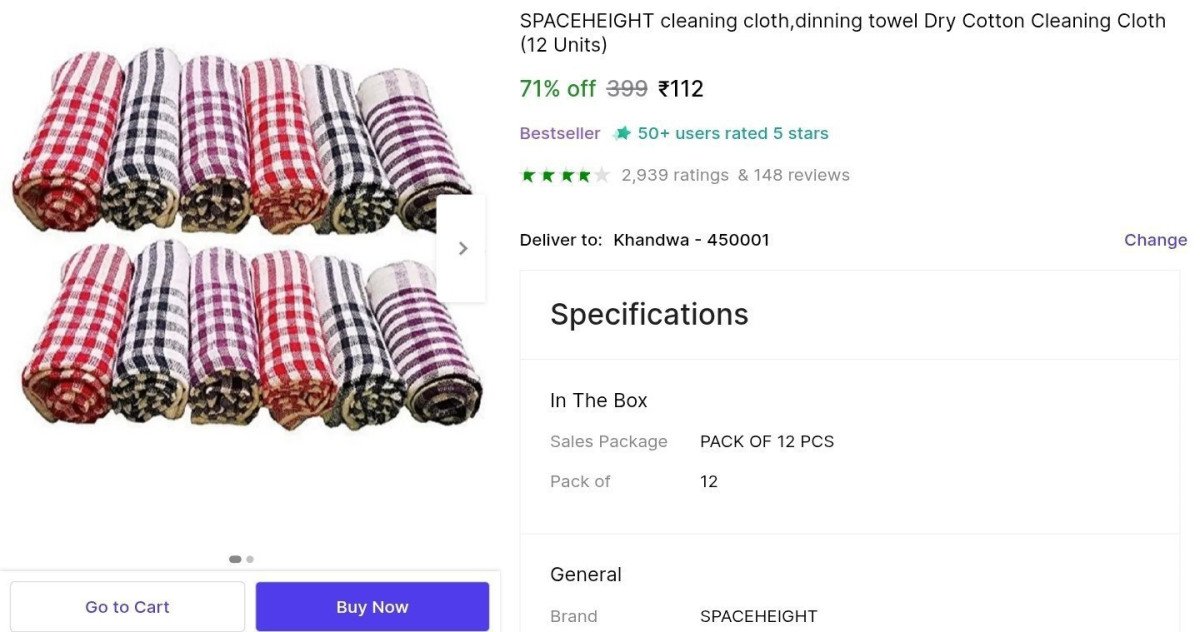
Task: Click the Specifications section heading
Action: 649,314
